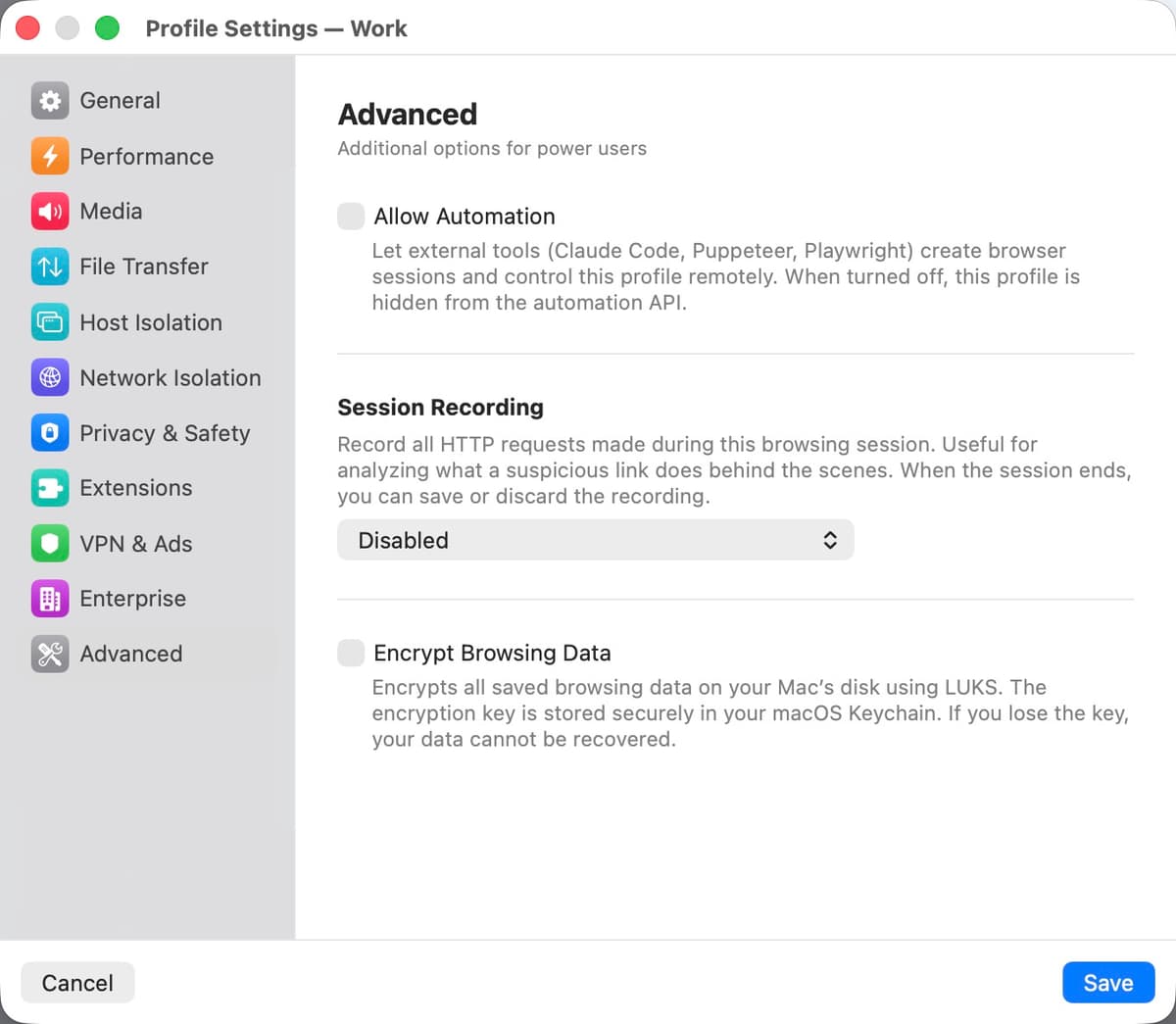Screen dimensions: 1176x1024
Task: Open File Transfer settings
Action: [148, 267]
